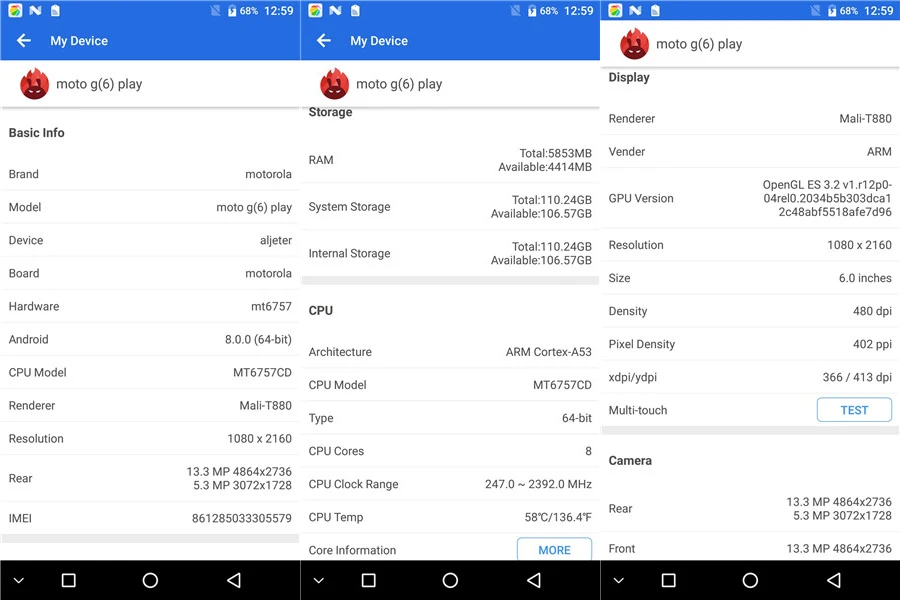Tap the AnTuTu logo in the middle screenshot
Screen dimensions: 900x600
tap(335, 84)
